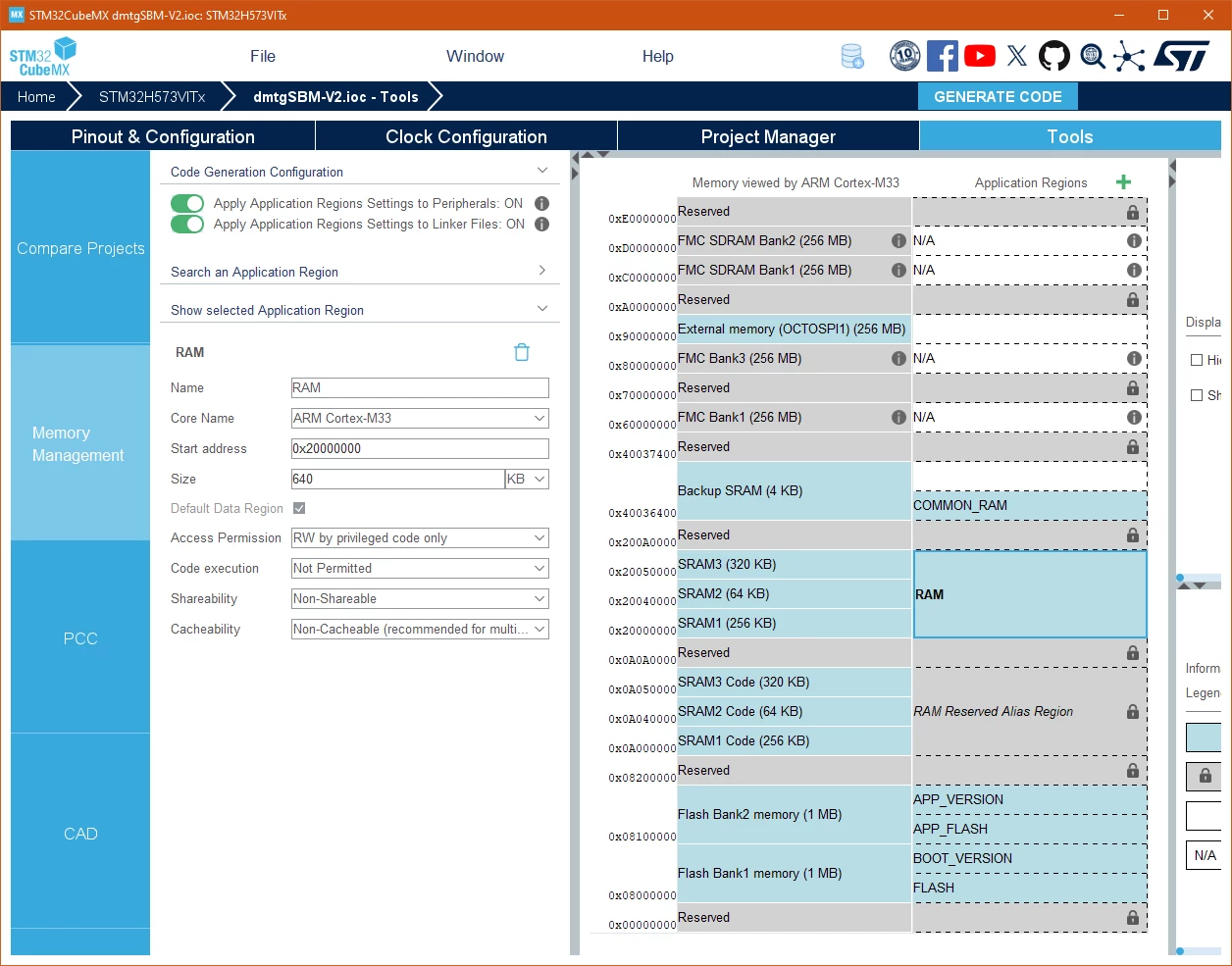Check the second Display option checkbox (Sh...)
The height and width of the screenshot is (966, 1232).
[1197, 395]
